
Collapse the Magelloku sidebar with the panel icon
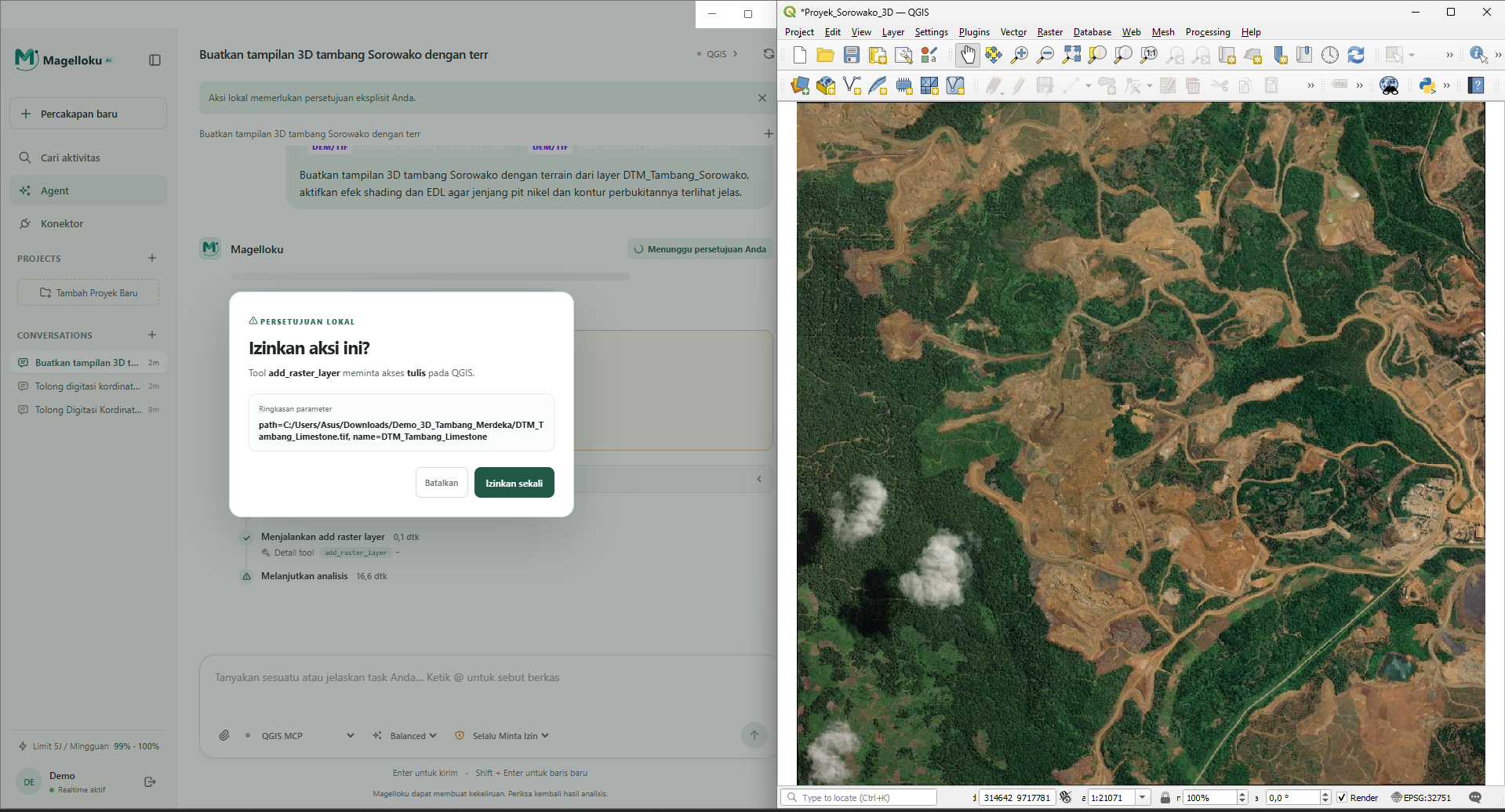coord(154,60)
